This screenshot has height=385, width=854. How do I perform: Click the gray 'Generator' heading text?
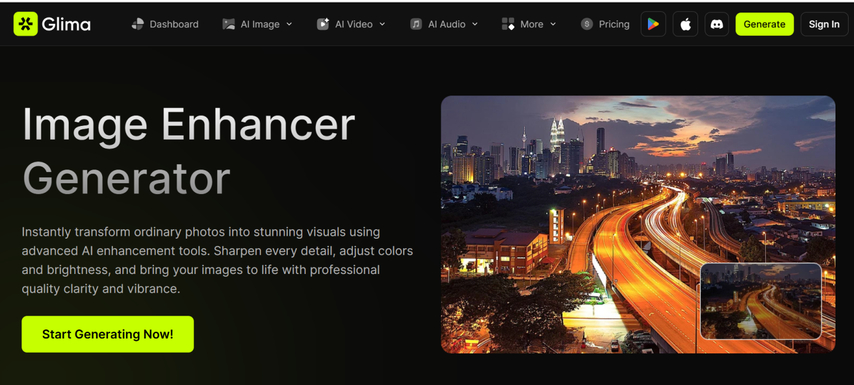pos(126,179)
